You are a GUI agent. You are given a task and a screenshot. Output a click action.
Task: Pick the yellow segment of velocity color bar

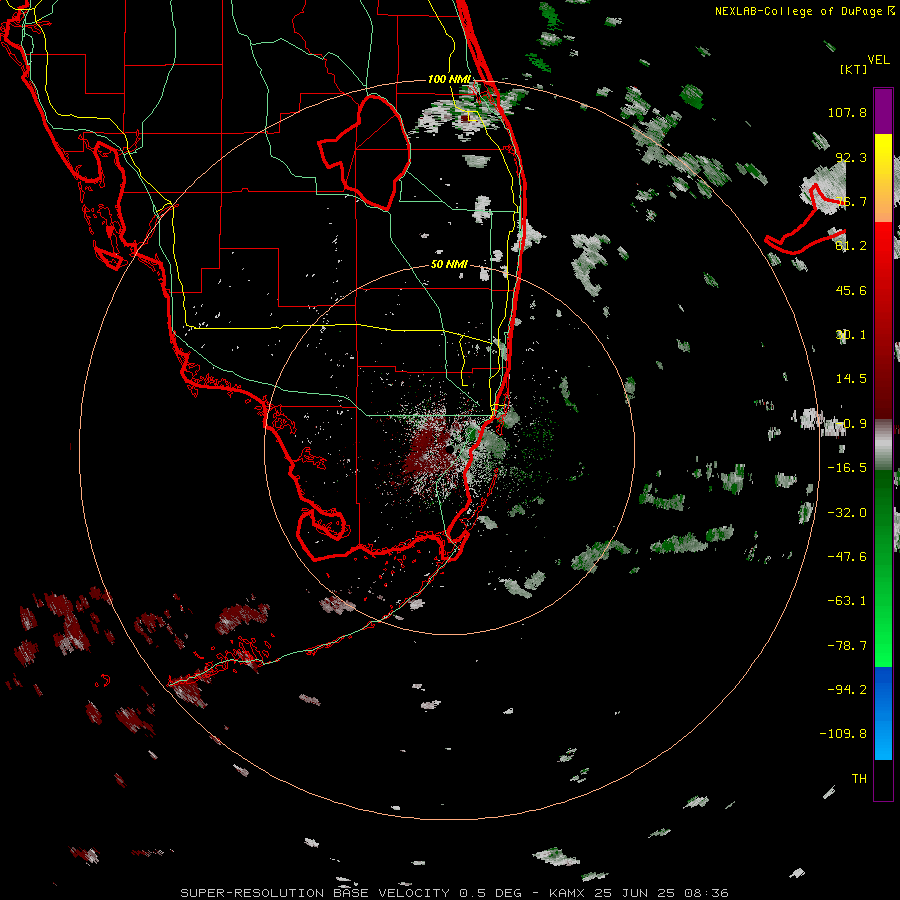click(883, 152)
